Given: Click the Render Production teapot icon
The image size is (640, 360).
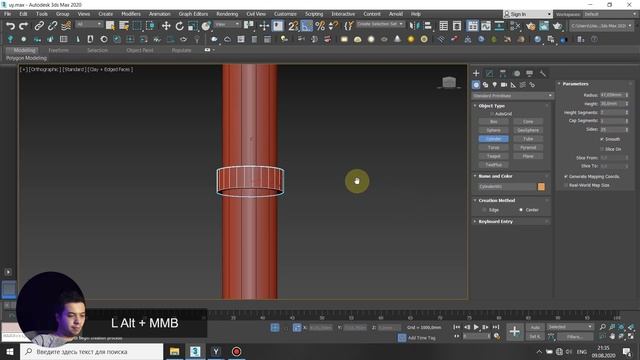Looking at the screenshot, I should tap(558, 26).
